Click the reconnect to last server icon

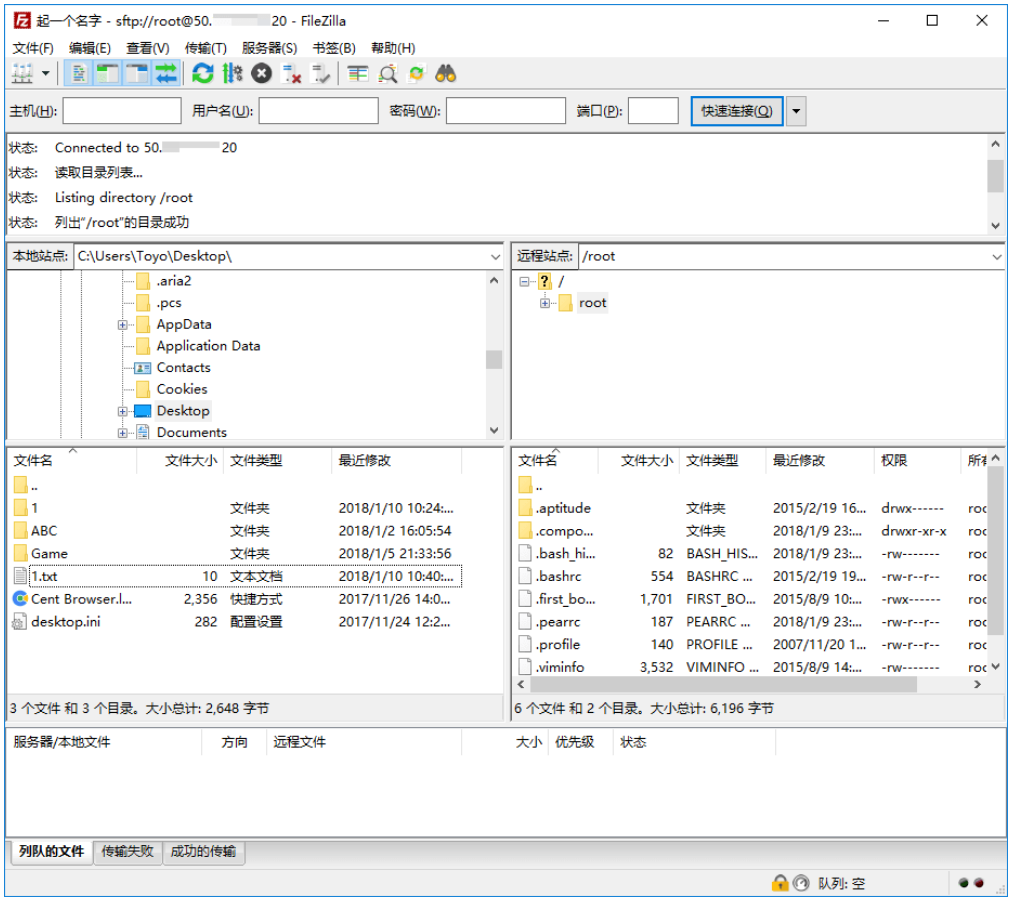pyautogui.click(x=320, y=74)
